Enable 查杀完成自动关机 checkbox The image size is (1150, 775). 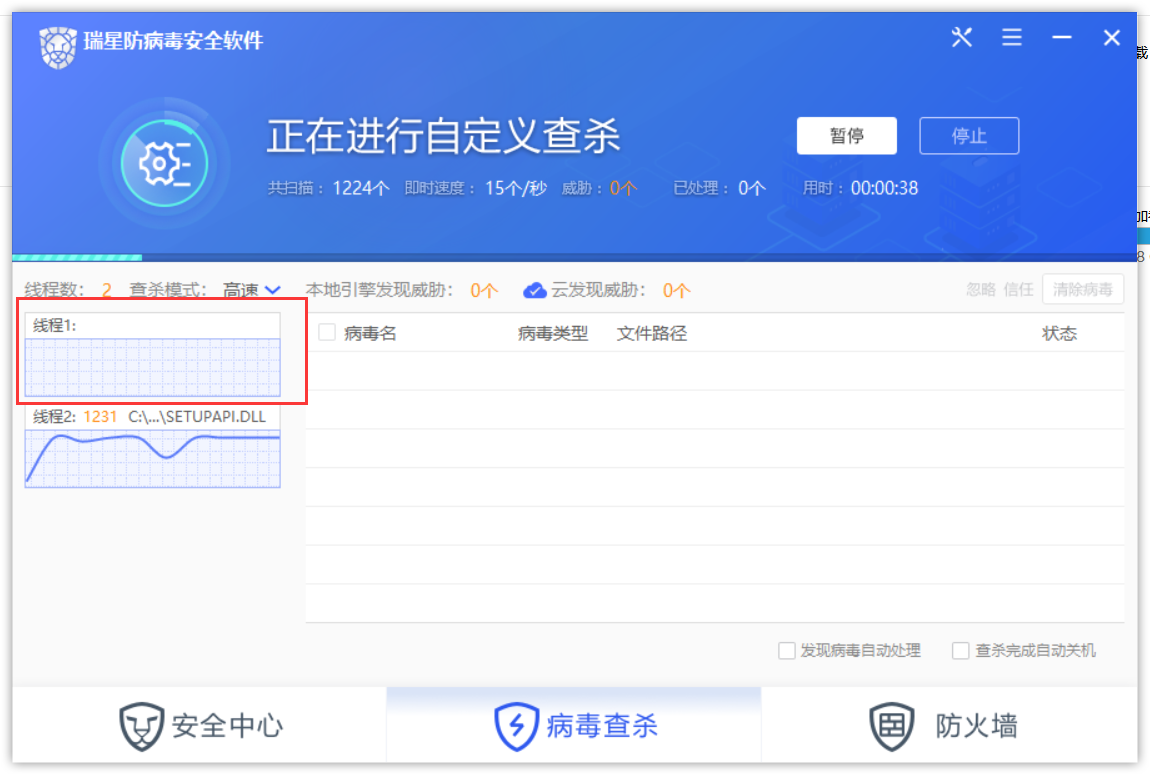point(960,650)
